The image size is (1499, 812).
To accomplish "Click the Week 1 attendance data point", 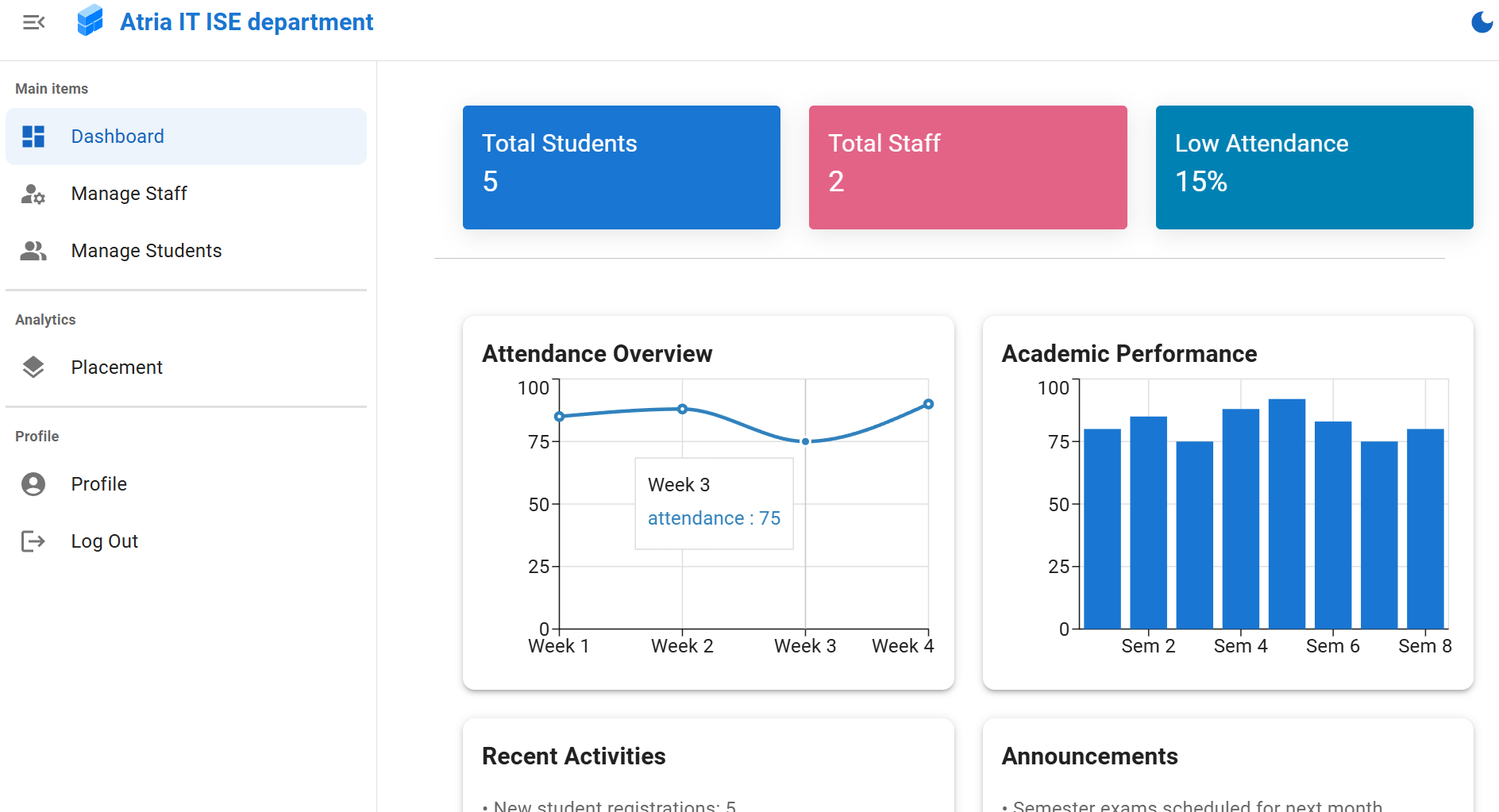I will point(560,417).
